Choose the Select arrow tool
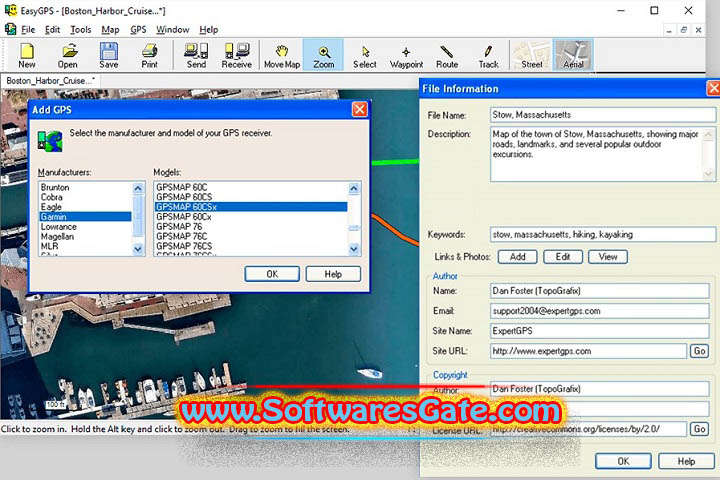The width and height of the screenshot is (720, 480). pyautogui.click(x=365, y=55)
